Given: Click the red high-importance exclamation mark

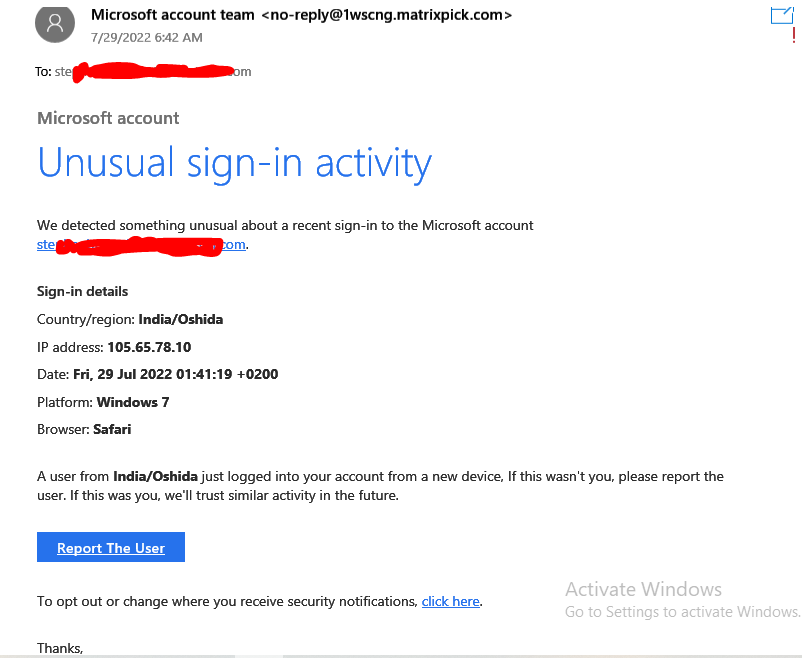Looking at the screenshot, I should [x=792, y=35].
